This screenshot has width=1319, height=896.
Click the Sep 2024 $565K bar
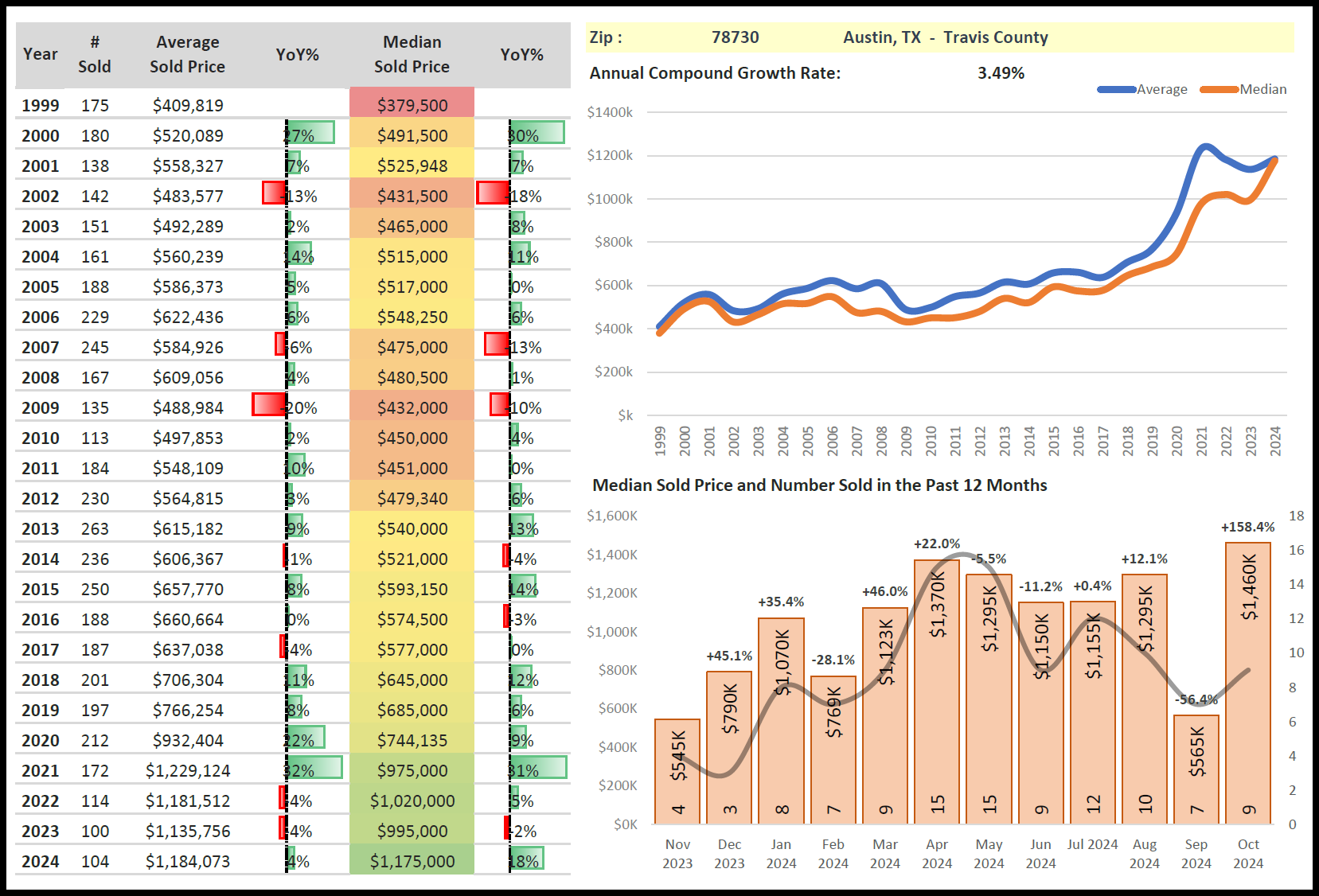pyautogui.click(x=1196, y=769)
